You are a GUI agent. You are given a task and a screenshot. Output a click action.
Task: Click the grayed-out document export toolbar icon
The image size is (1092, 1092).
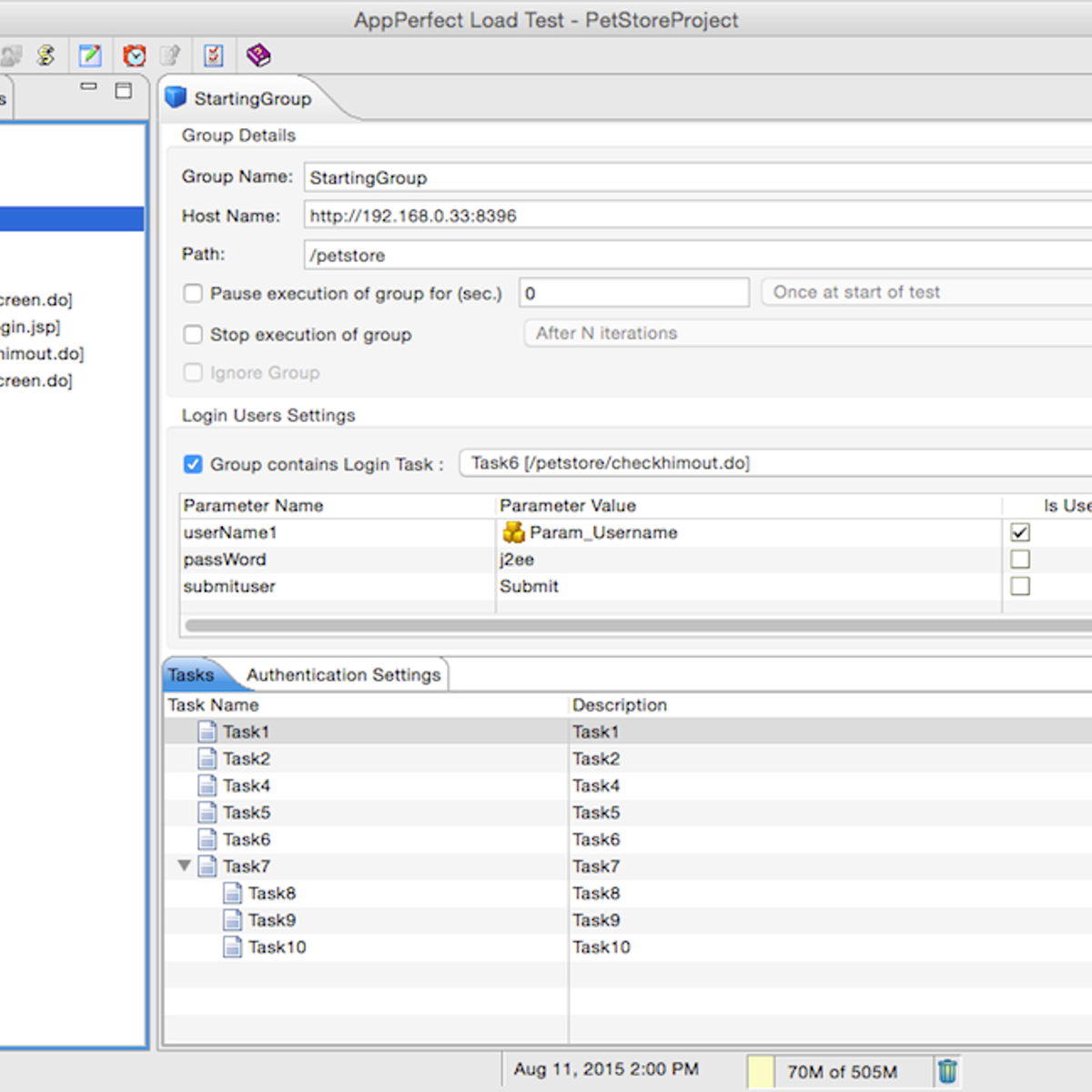pos(170,56)
